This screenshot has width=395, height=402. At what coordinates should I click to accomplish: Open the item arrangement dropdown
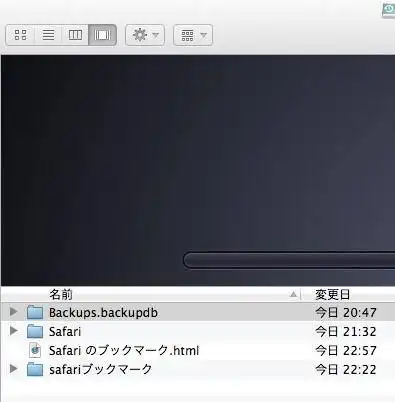coord(193,35)
